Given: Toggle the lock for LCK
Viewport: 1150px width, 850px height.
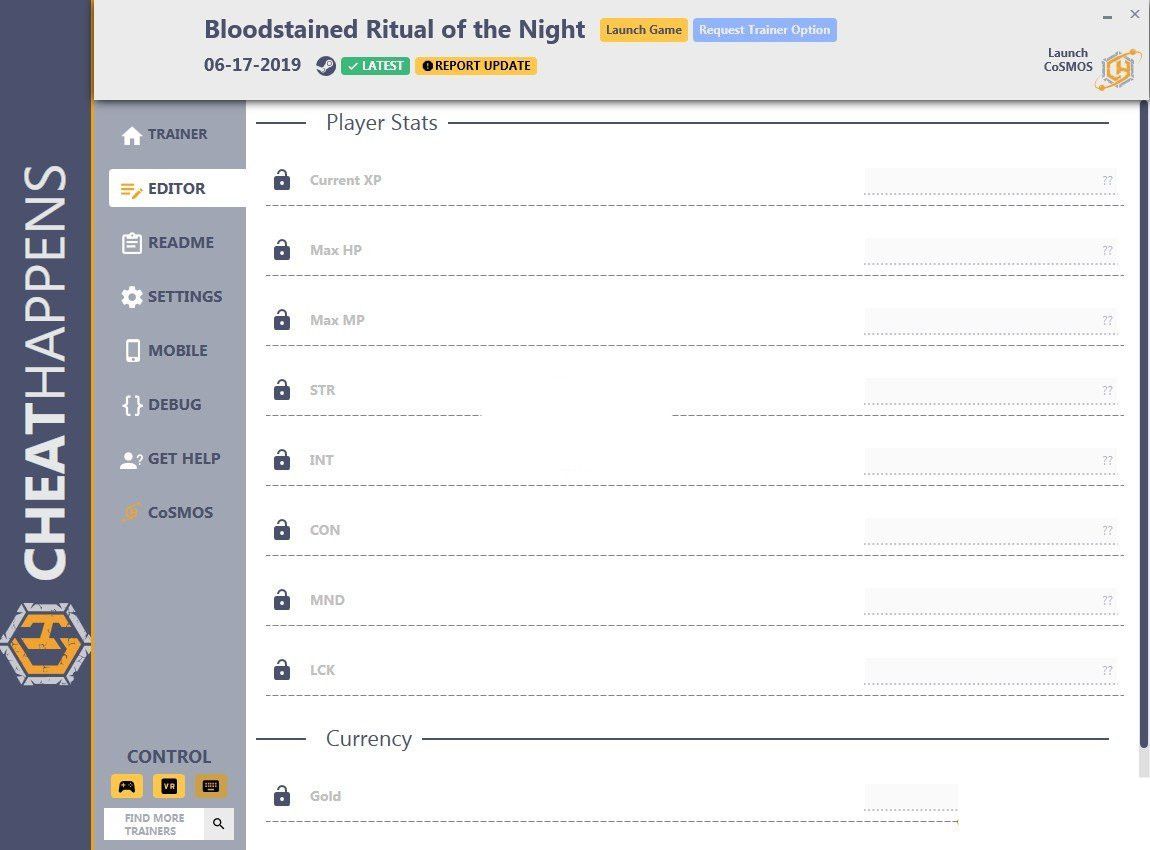Looking at the screenshot, I should (282, 670).
